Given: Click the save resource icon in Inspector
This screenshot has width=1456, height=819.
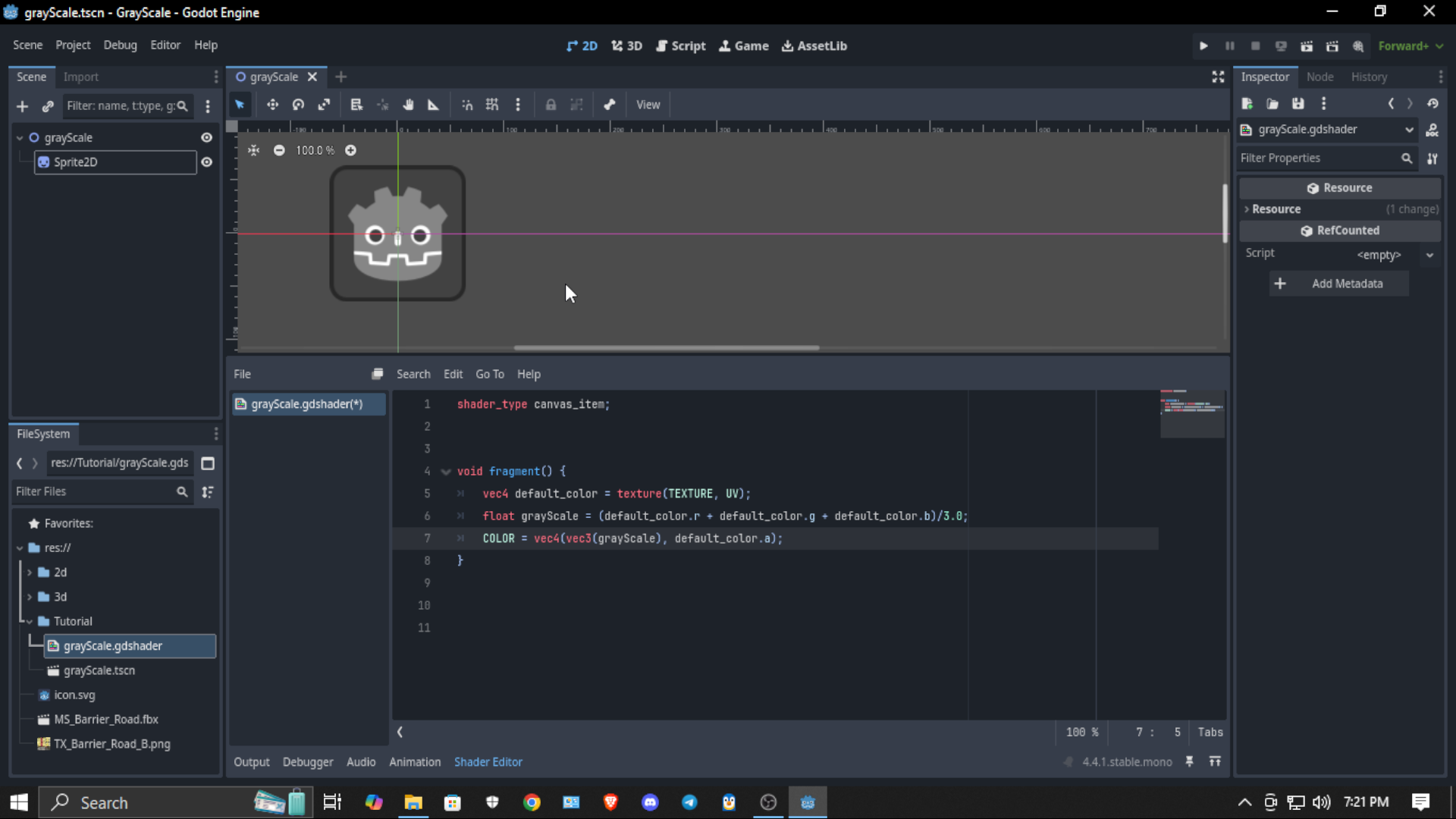Looking at the screenshot, I should tap(1298, 104).
